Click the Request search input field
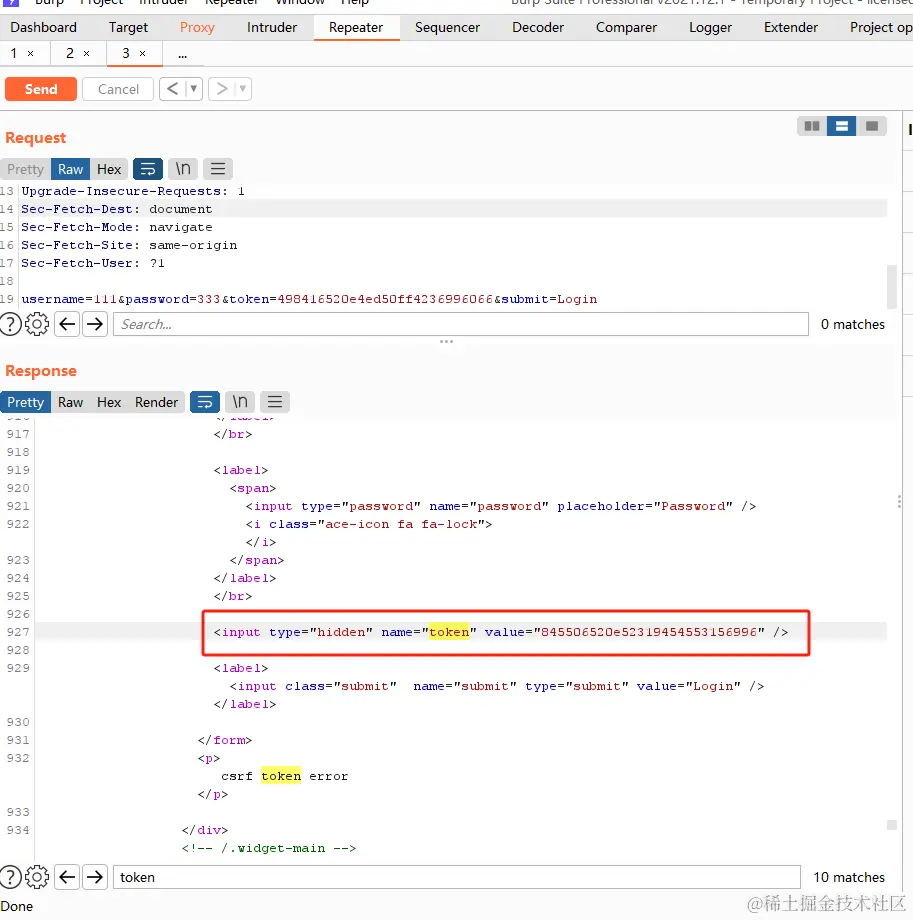913x920 pixels. [461, 324]
